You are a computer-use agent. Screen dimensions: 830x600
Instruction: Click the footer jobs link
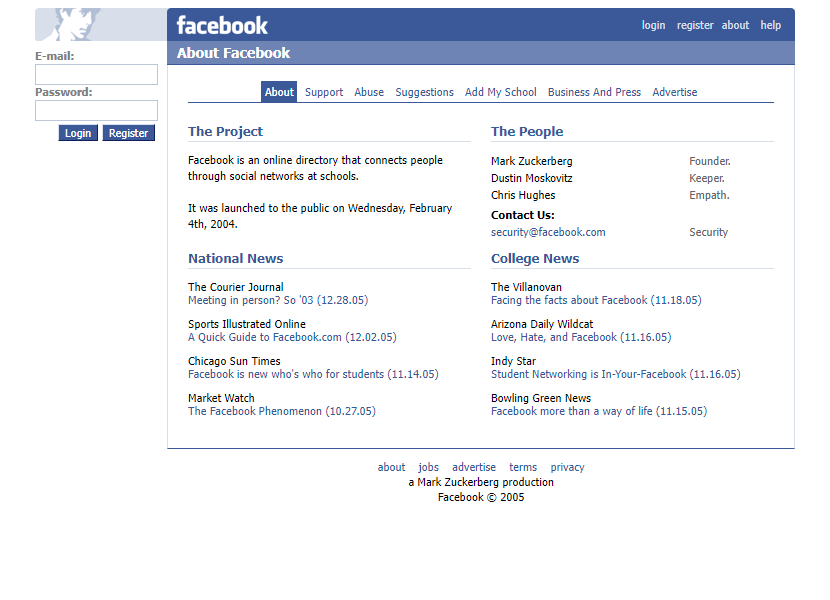pyautogui.click(x=428, y=467)
